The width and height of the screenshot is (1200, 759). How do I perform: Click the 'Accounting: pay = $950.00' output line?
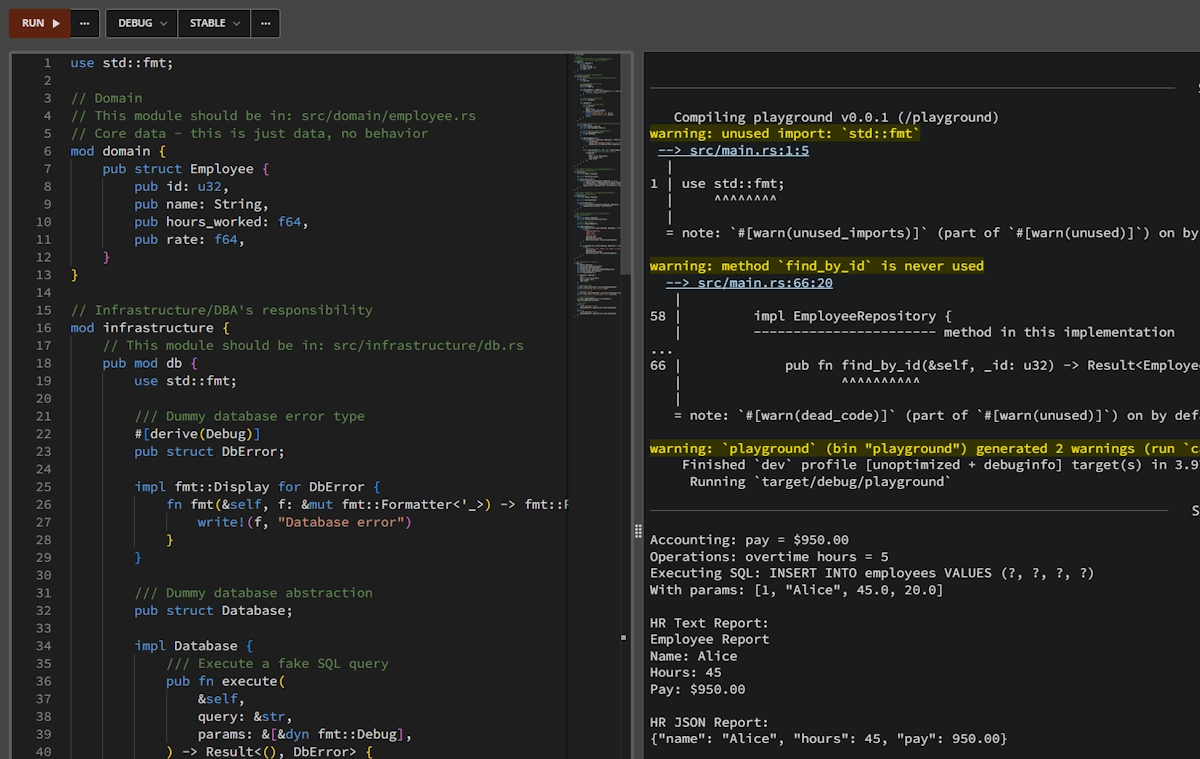point(749,540)
